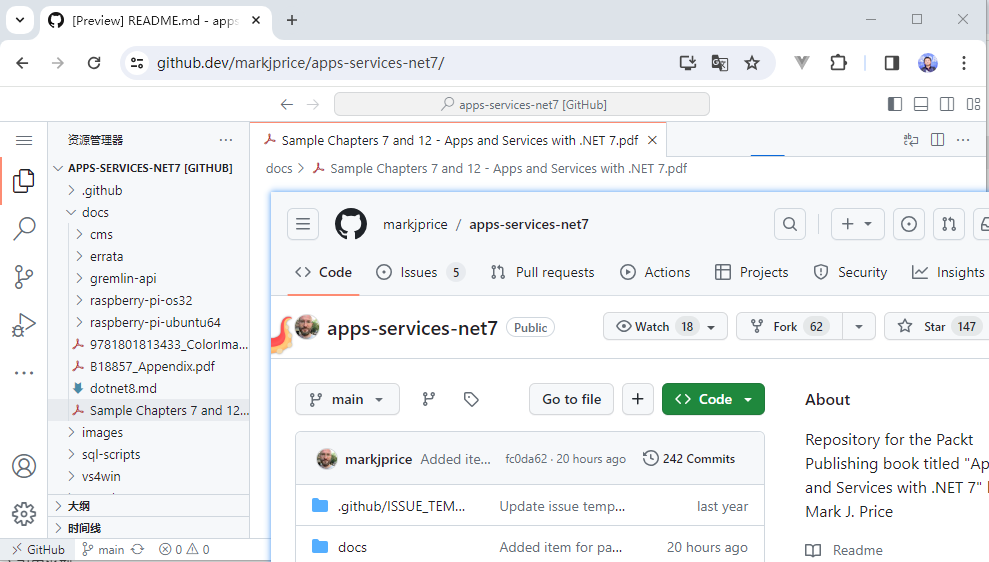Split the editor to the right

coord(937,140)
